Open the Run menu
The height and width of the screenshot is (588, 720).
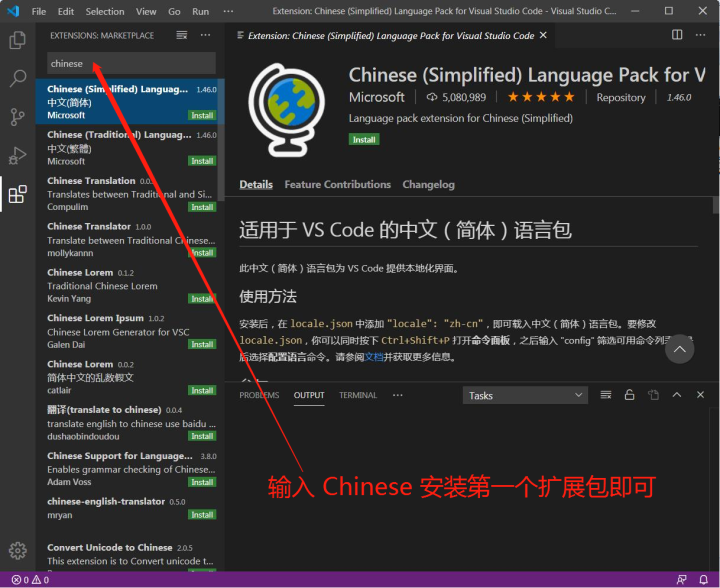(200, 11)
